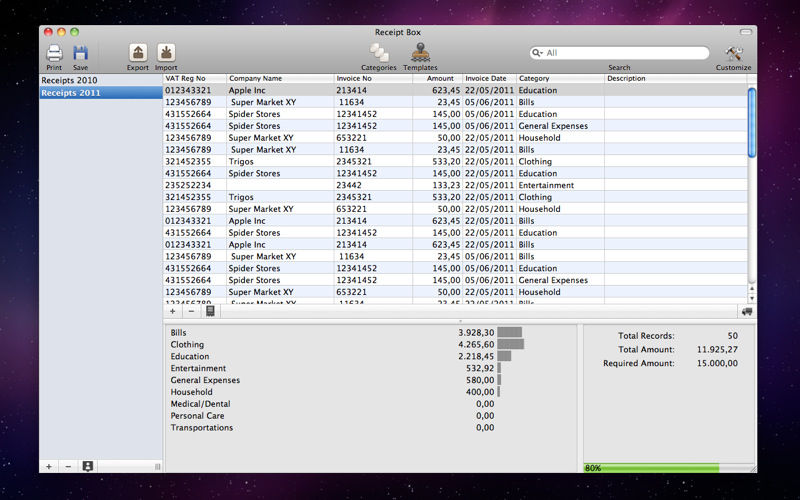The image size is (800, 500).
Task: Sort by Invoice Date column header
Action: tap(490, 79)
